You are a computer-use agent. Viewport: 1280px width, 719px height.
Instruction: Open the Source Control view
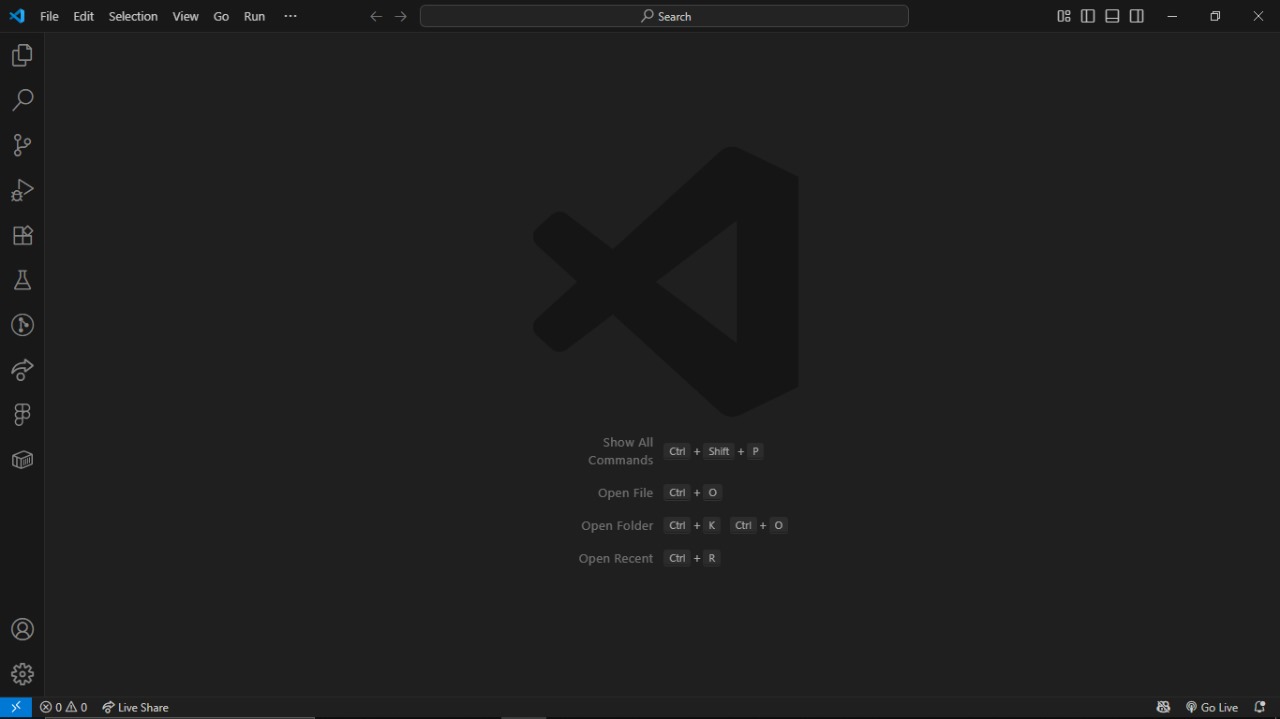(22, 145)
